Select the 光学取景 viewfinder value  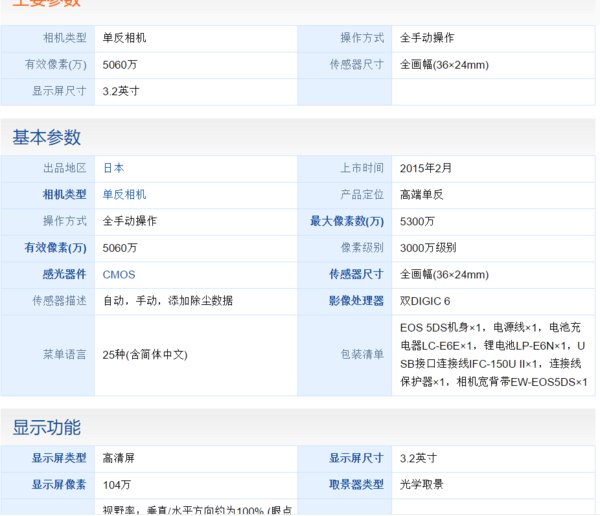point(422,485)
